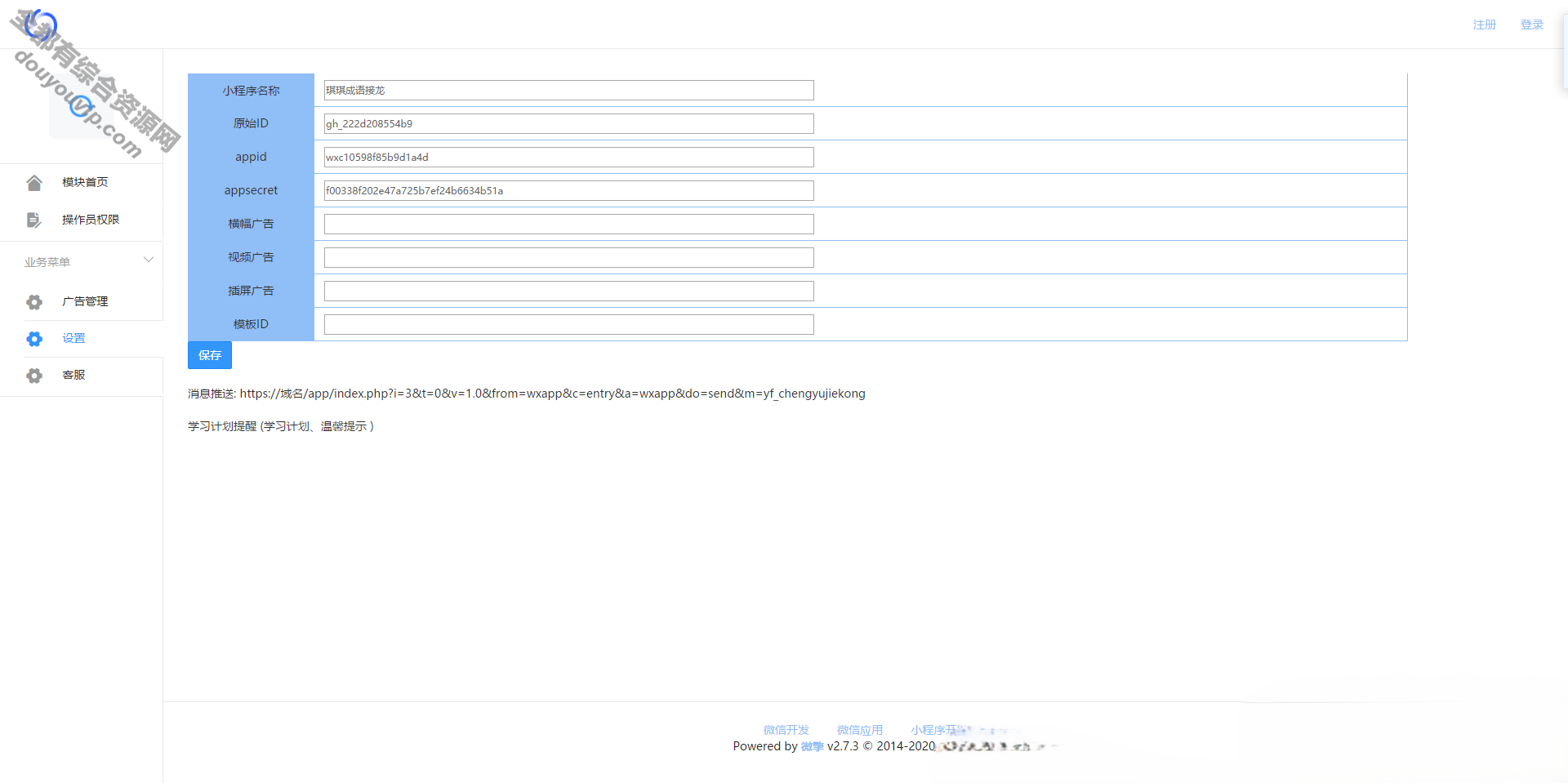Click the gear icon beside 客服

click(x=34, y=376)
